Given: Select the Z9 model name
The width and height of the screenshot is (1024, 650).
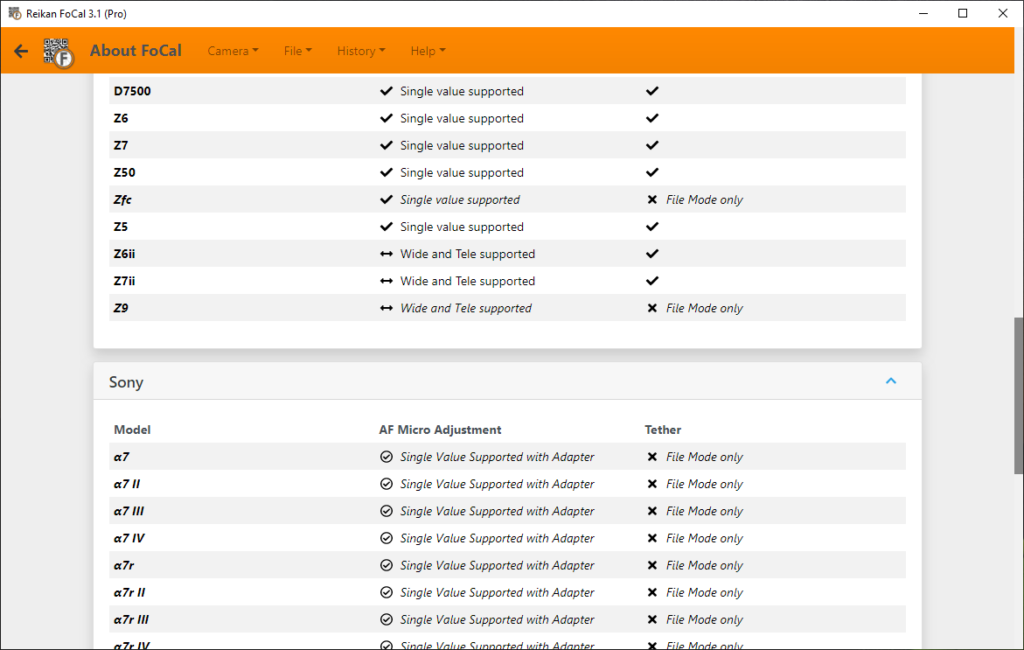Looking at the screenshot, I should click(x=121, y=308).
